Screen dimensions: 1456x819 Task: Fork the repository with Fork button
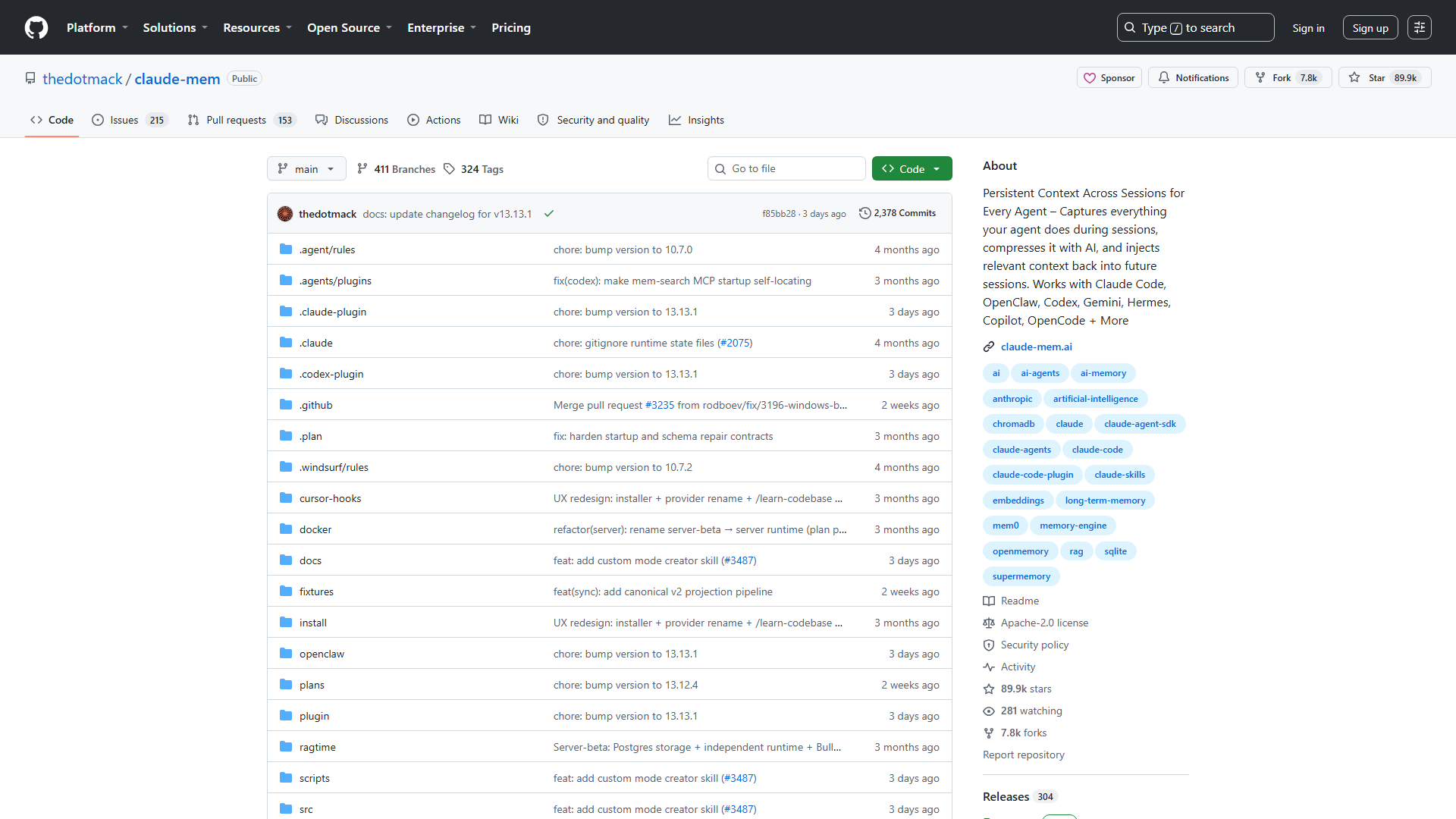pos(1288,77)
